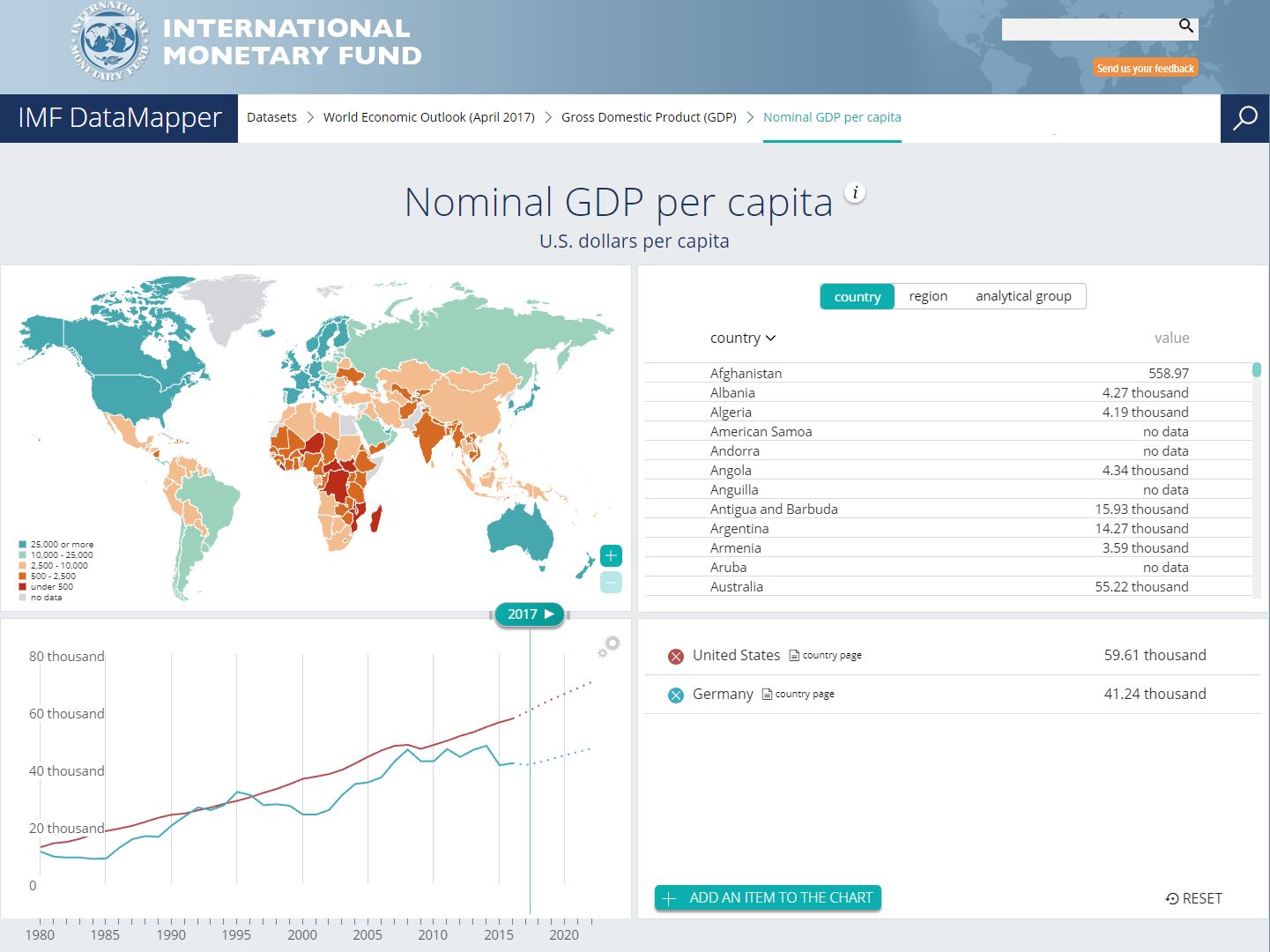This screenshot has width=1270, height=952.
Task: Select Armenia row in country list
Action: tap(948, 547)
